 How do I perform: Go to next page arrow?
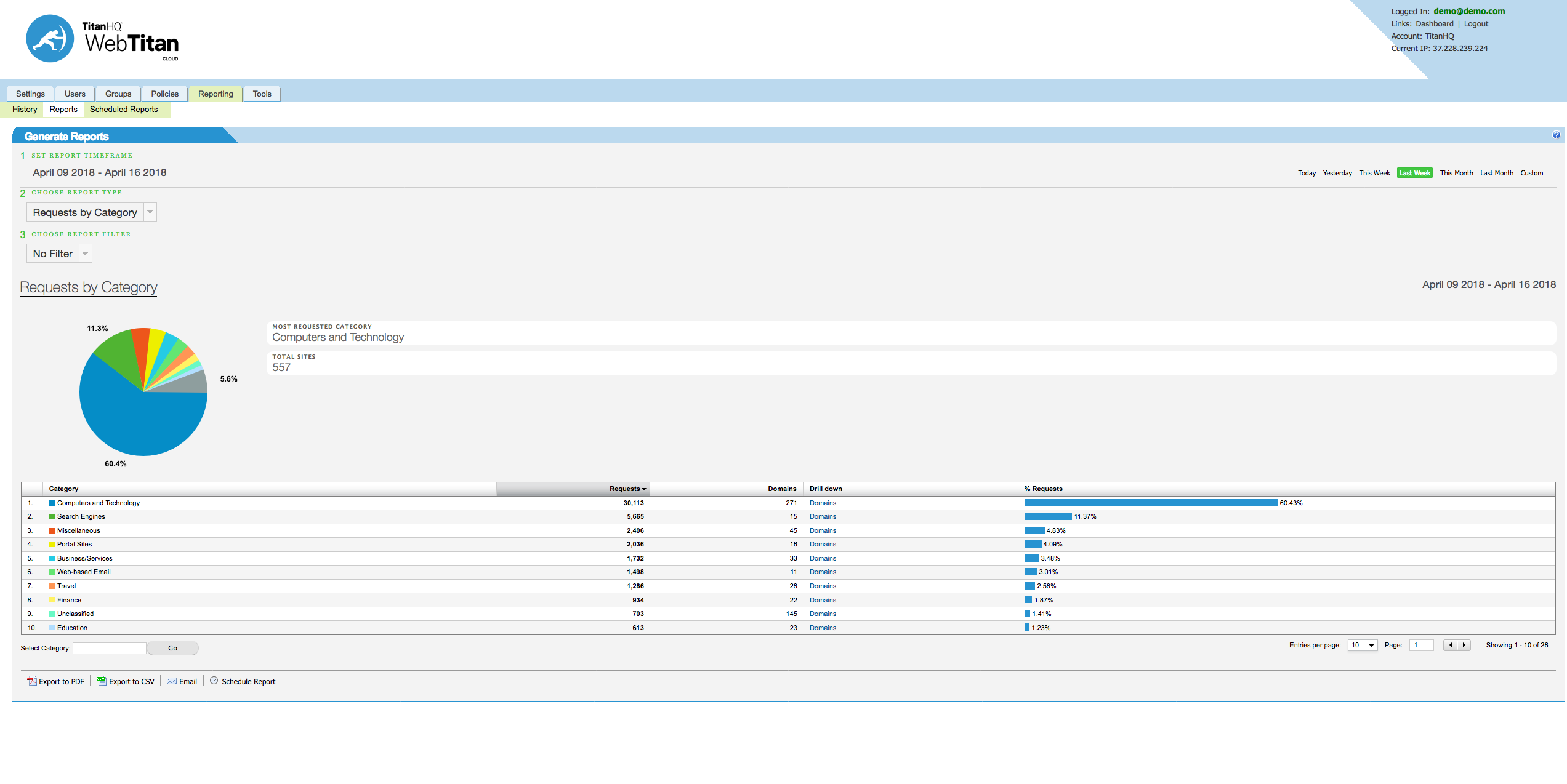coord(1464,645)
